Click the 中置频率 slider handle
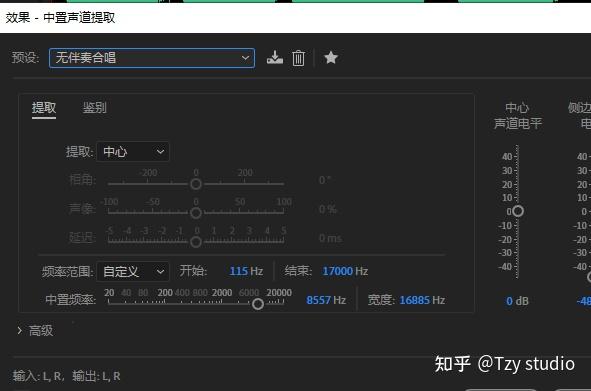Image resolution: width=591 pixels, height=391 pixels. point(258,304)
